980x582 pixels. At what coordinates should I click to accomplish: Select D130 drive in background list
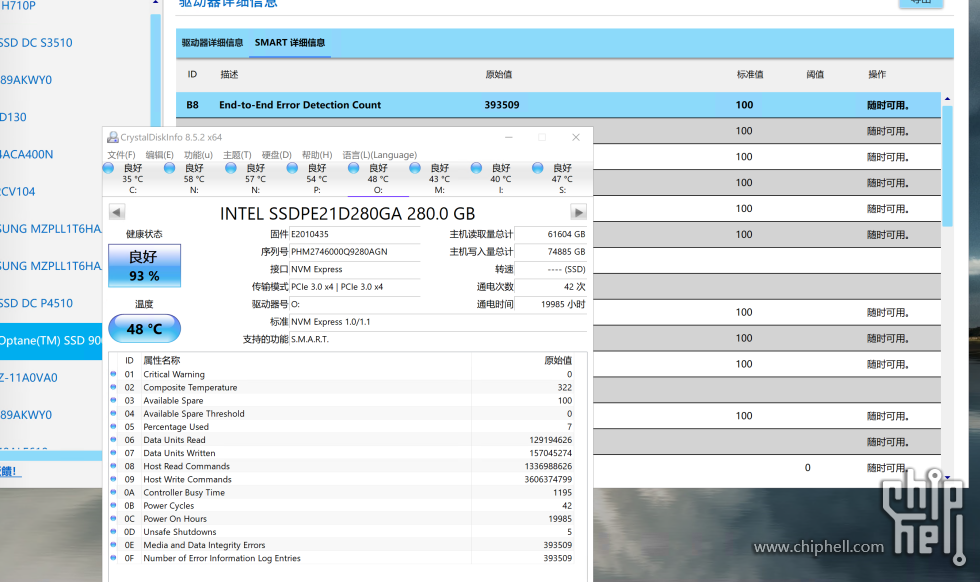13,117
